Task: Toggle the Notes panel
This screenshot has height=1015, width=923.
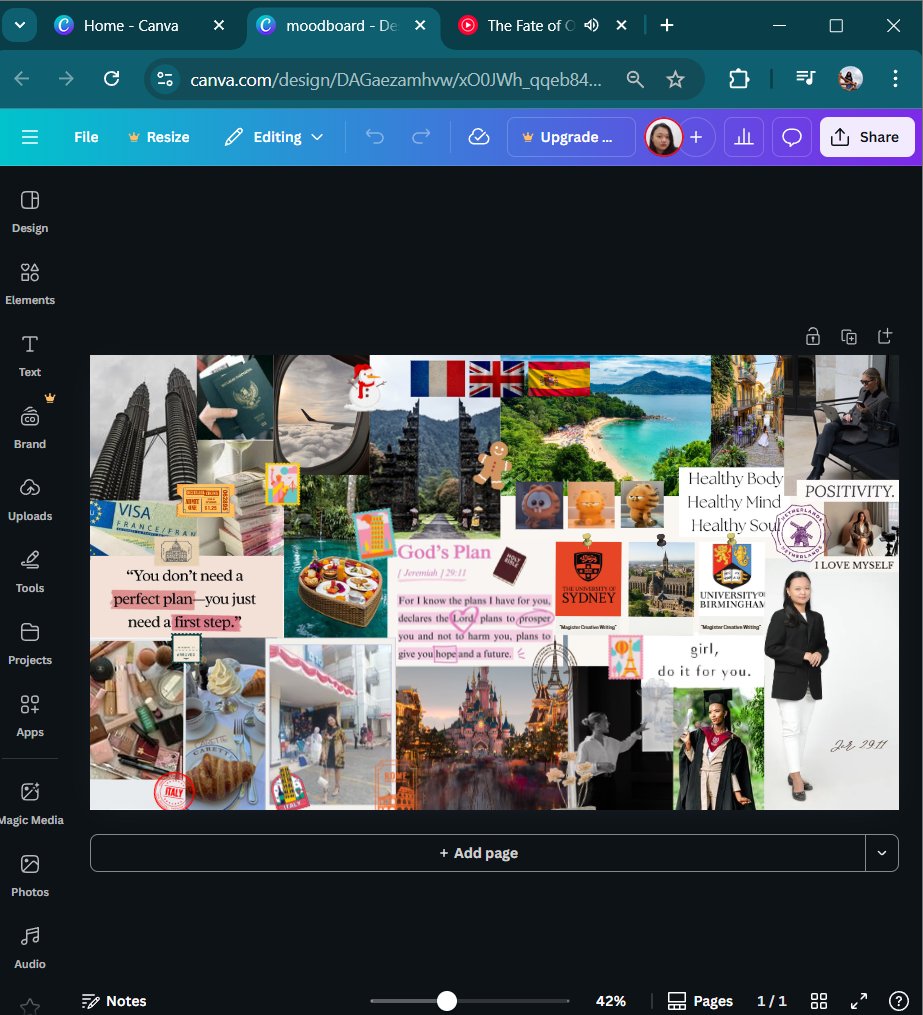Action: click(x=114, y=1000)
